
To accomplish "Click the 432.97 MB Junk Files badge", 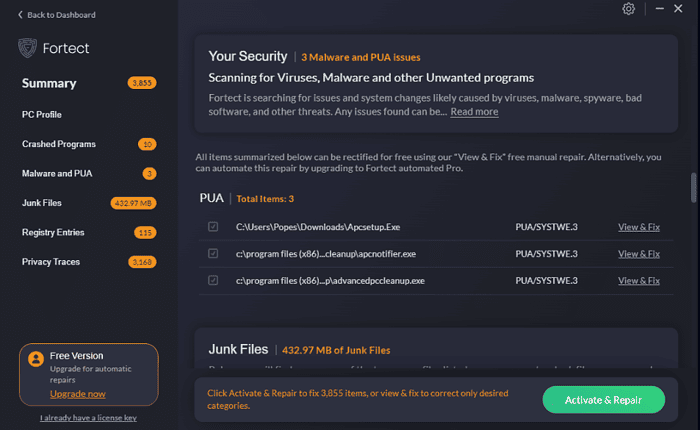I will click(x=134, y=203).
